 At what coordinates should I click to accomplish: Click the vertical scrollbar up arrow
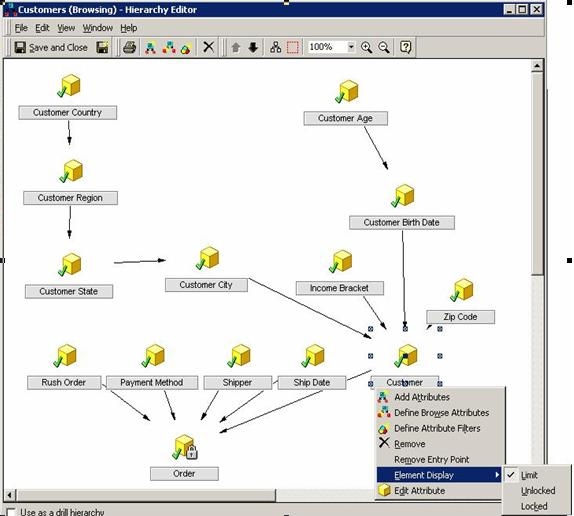537,66
